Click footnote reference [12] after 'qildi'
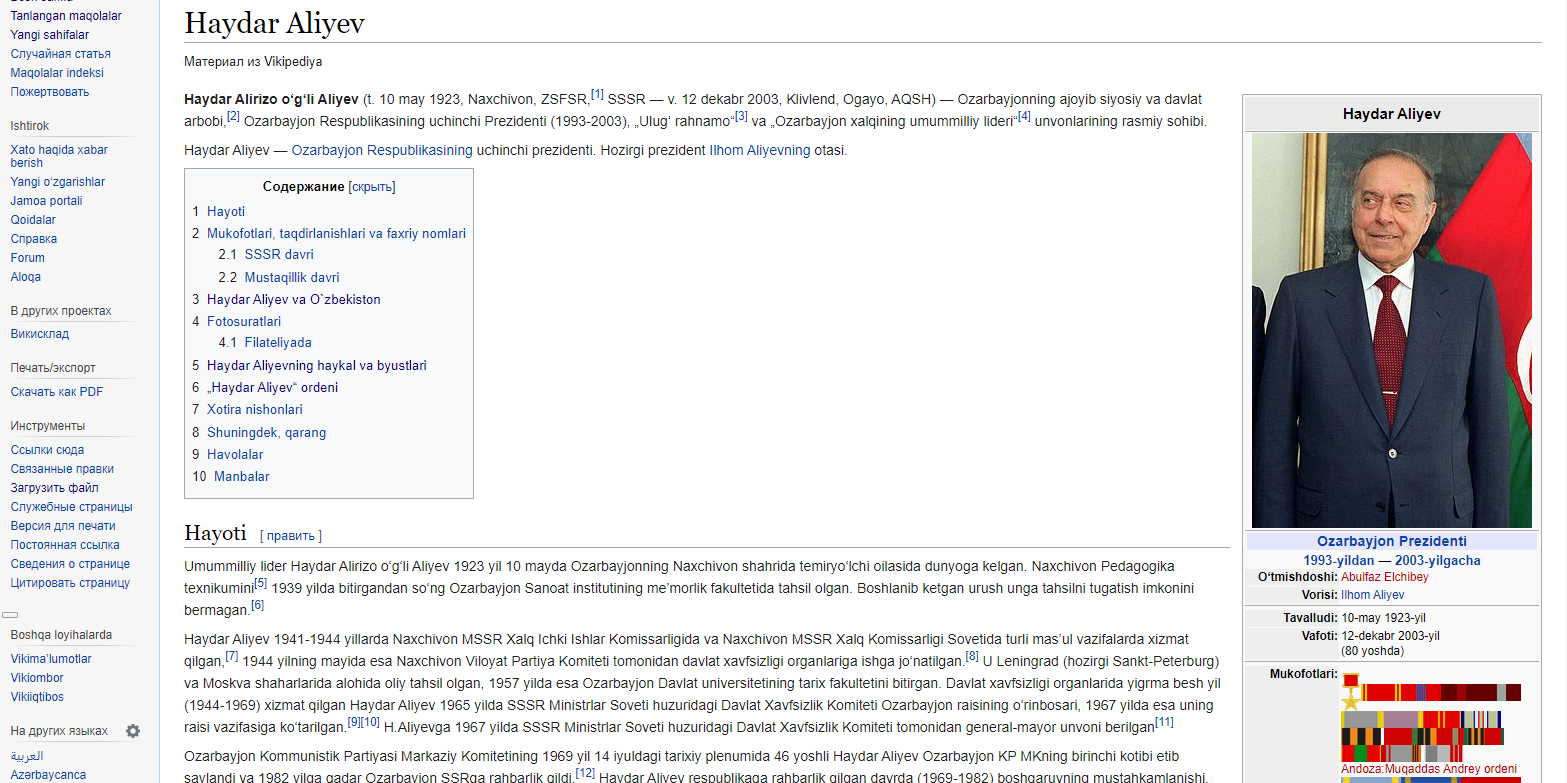The height and width of the screenshot is (783, 1567). pos(586,773)
